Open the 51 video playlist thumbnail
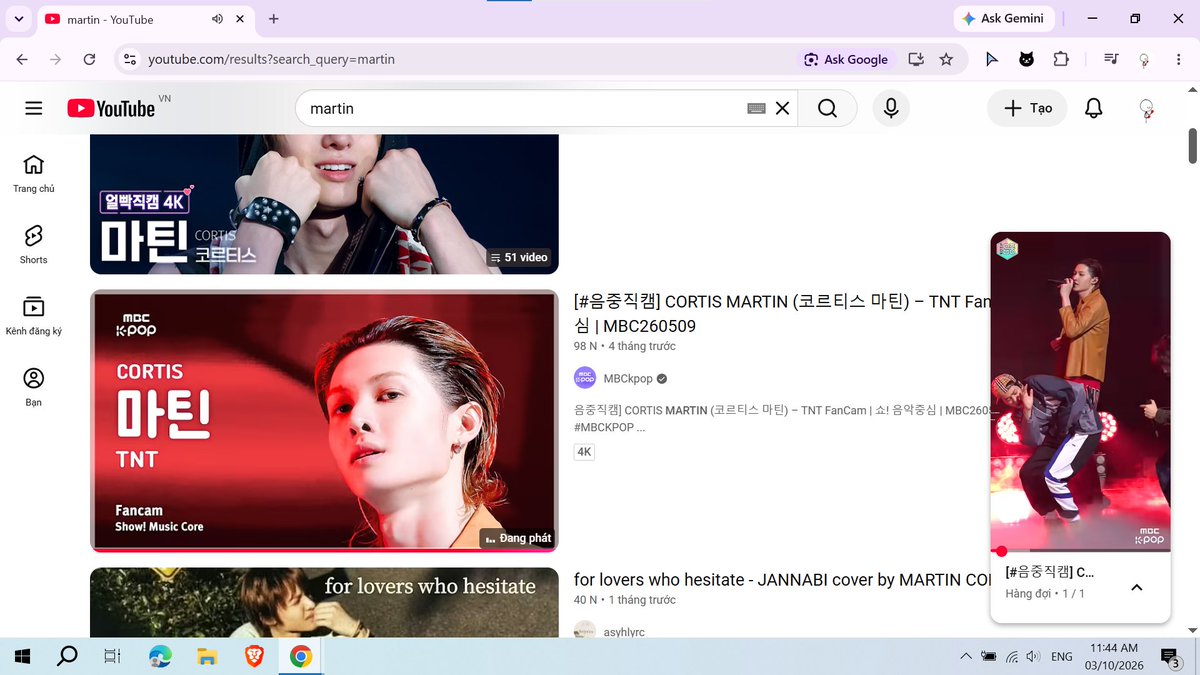1200x675 pixels. pos(324,204)
